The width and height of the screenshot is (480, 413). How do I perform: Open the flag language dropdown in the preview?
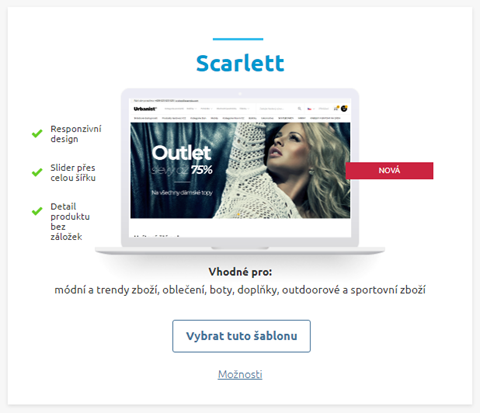coord(311,109)
